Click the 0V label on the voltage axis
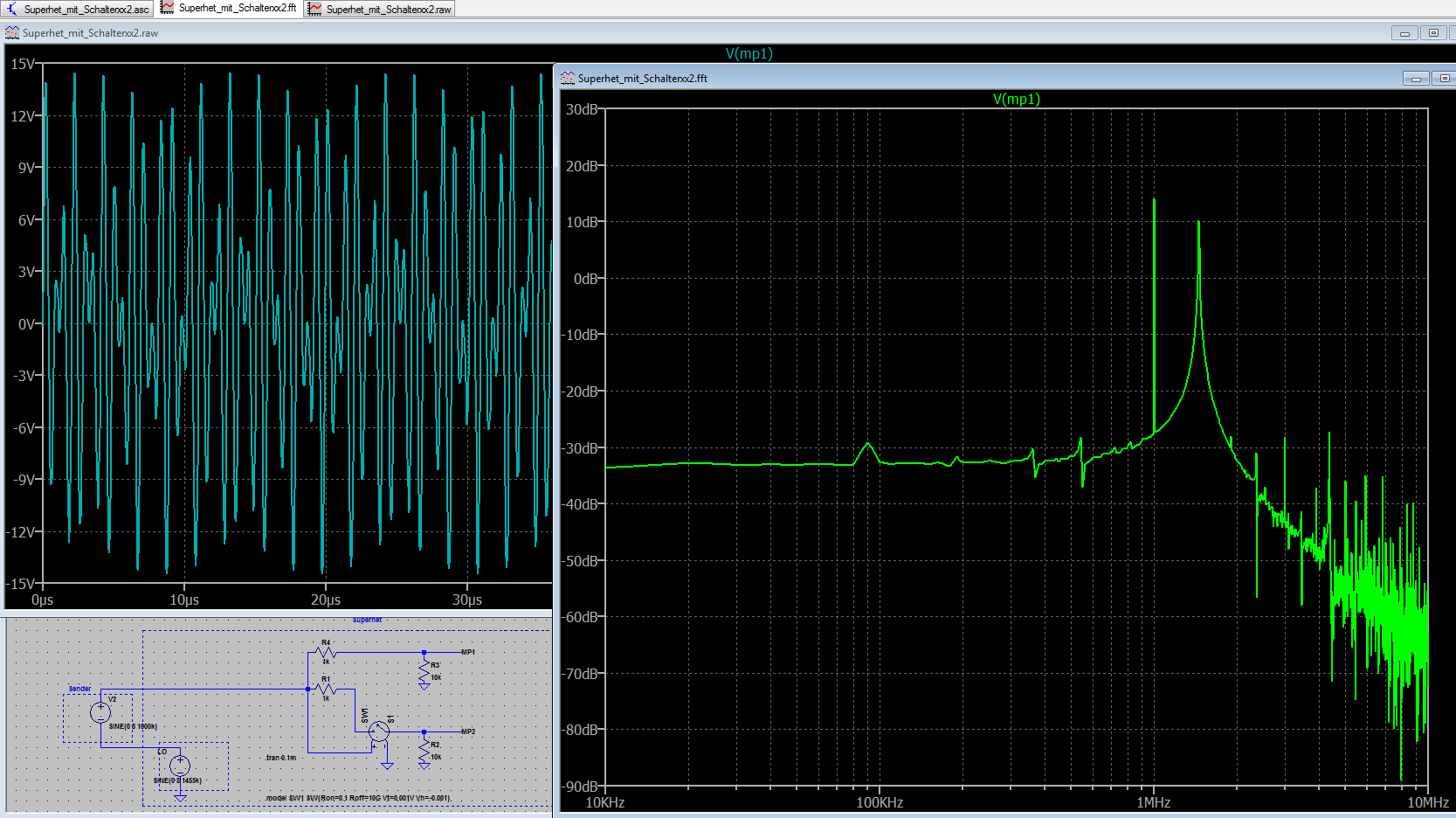The width and height of the screenshot is (1456, 818). point(27,324)
